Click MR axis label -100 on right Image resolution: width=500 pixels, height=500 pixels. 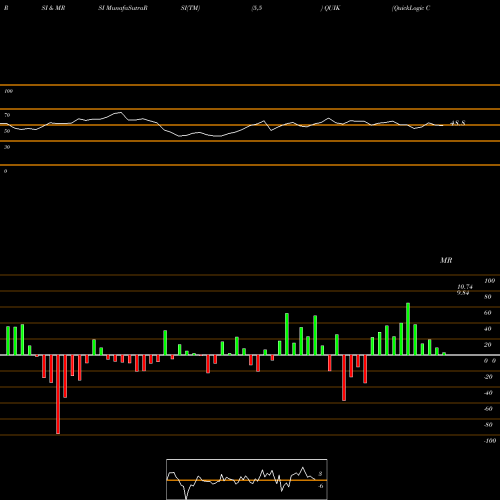click(x=490, y=441)
